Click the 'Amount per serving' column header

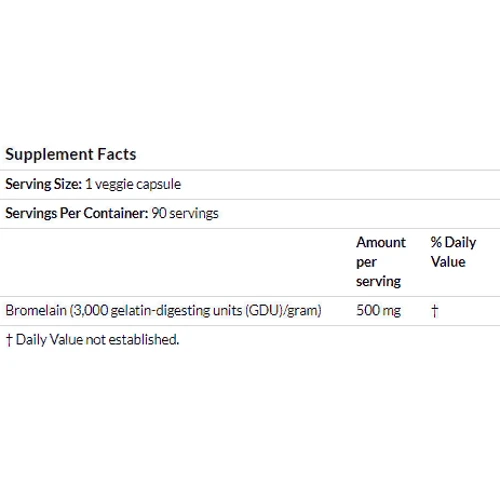coord(381,262)
